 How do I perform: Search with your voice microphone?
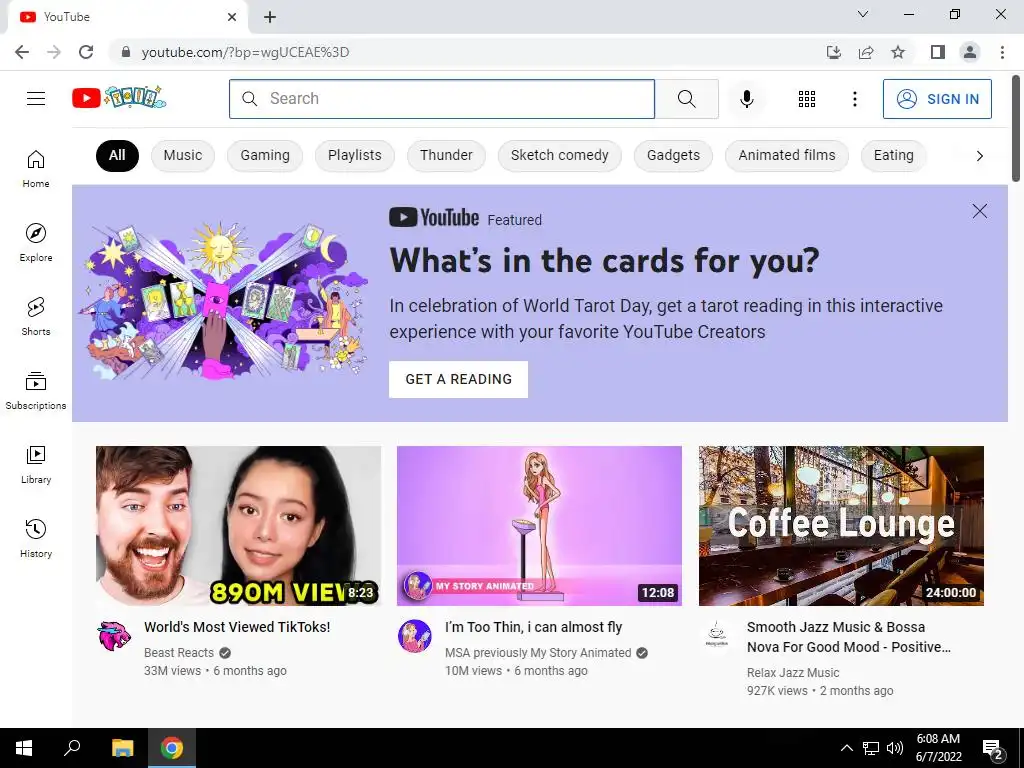point(746,99)
